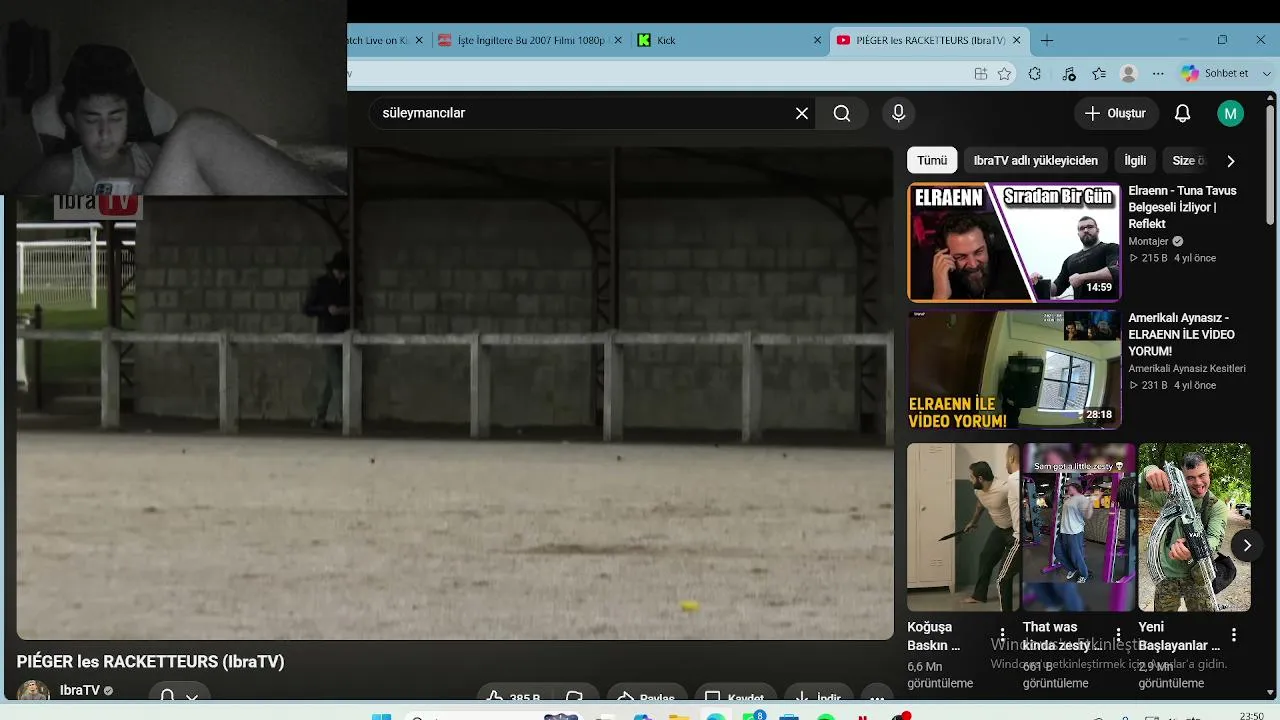Run the YouTube search with magnifier button
This screenshot has width=1280, height=720.
tap(842, 113)
